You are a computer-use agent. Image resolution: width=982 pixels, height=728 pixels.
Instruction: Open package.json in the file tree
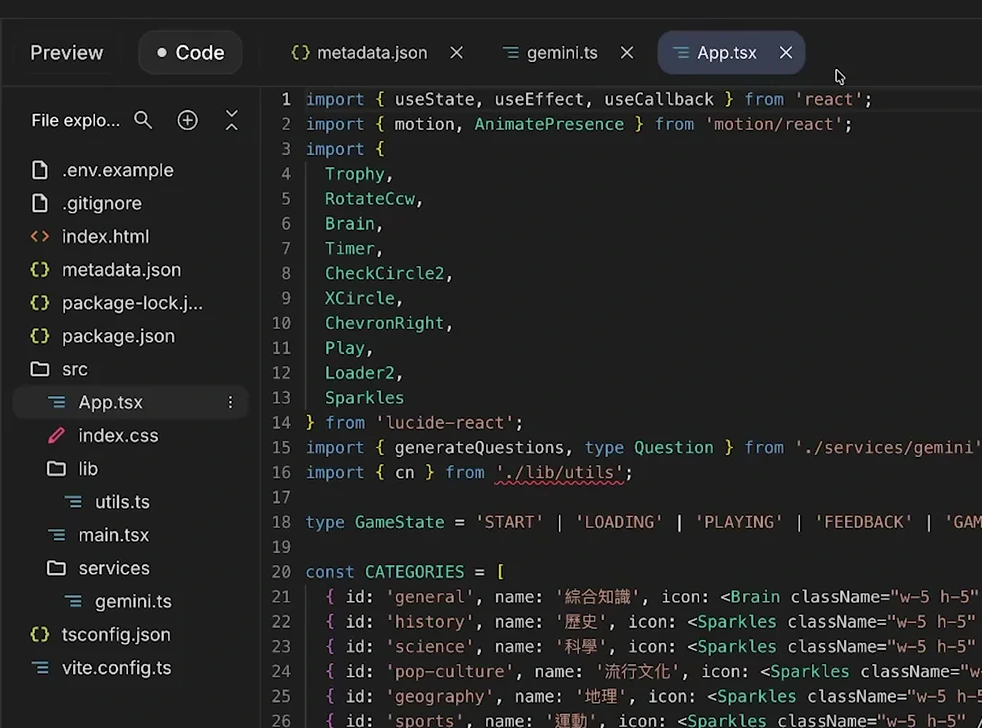click(x=118, y=336)
